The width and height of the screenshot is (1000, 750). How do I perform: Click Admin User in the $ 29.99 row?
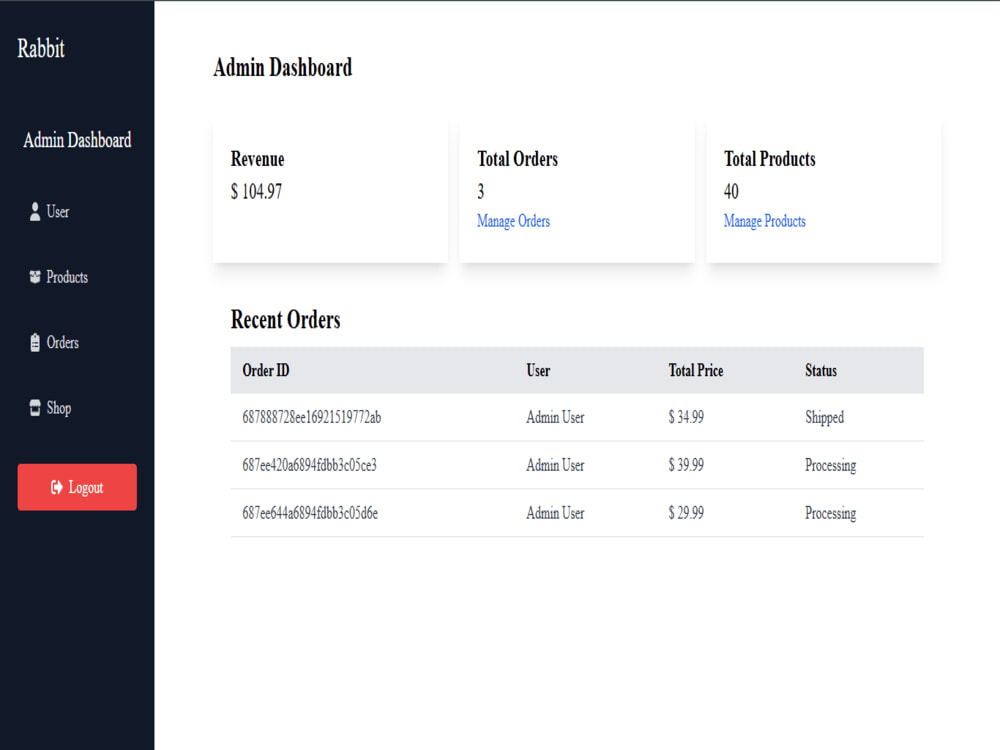click(x=555, y=513)
